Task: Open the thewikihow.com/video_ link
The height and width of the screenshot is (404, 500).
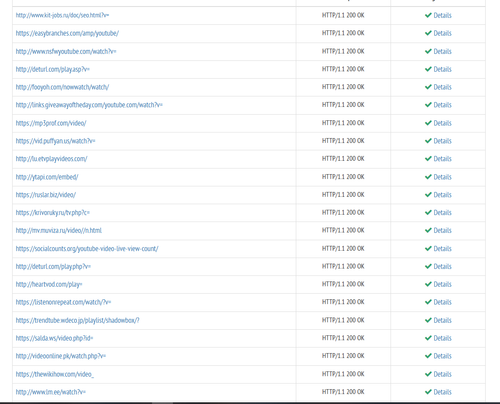Action: click(55, 374)
